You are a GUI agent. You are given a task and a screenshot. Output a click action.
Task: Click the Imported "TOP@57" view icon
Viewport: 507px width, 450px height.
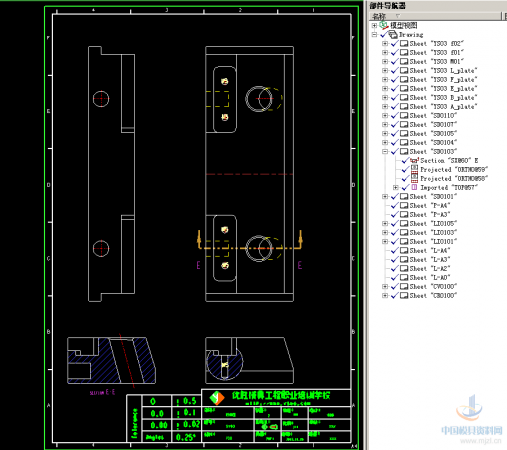[x=414, y=187]
